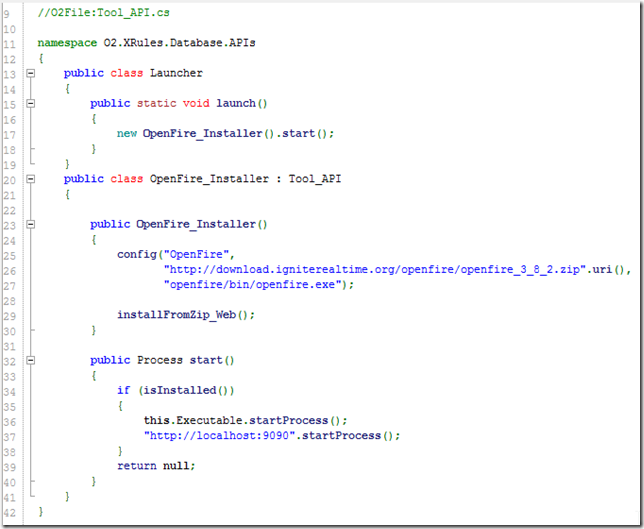Click new OpenFire_Installer().start(); statement
Image resolution: width=644 pixels, height=529 pixels.
pyautogui.click(x=225, y=133)
